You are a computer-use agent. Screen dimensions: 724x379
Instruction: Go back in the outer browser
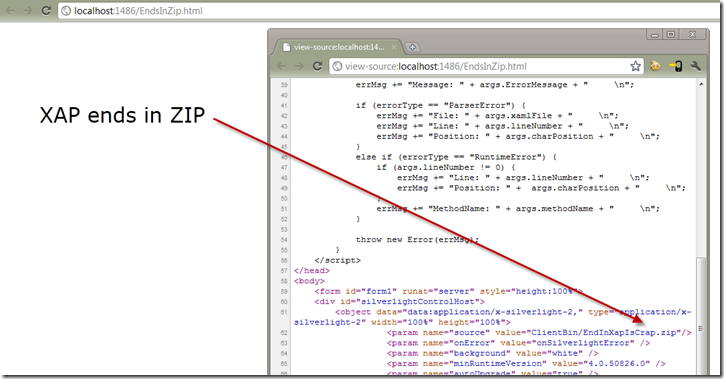[10, 10]
